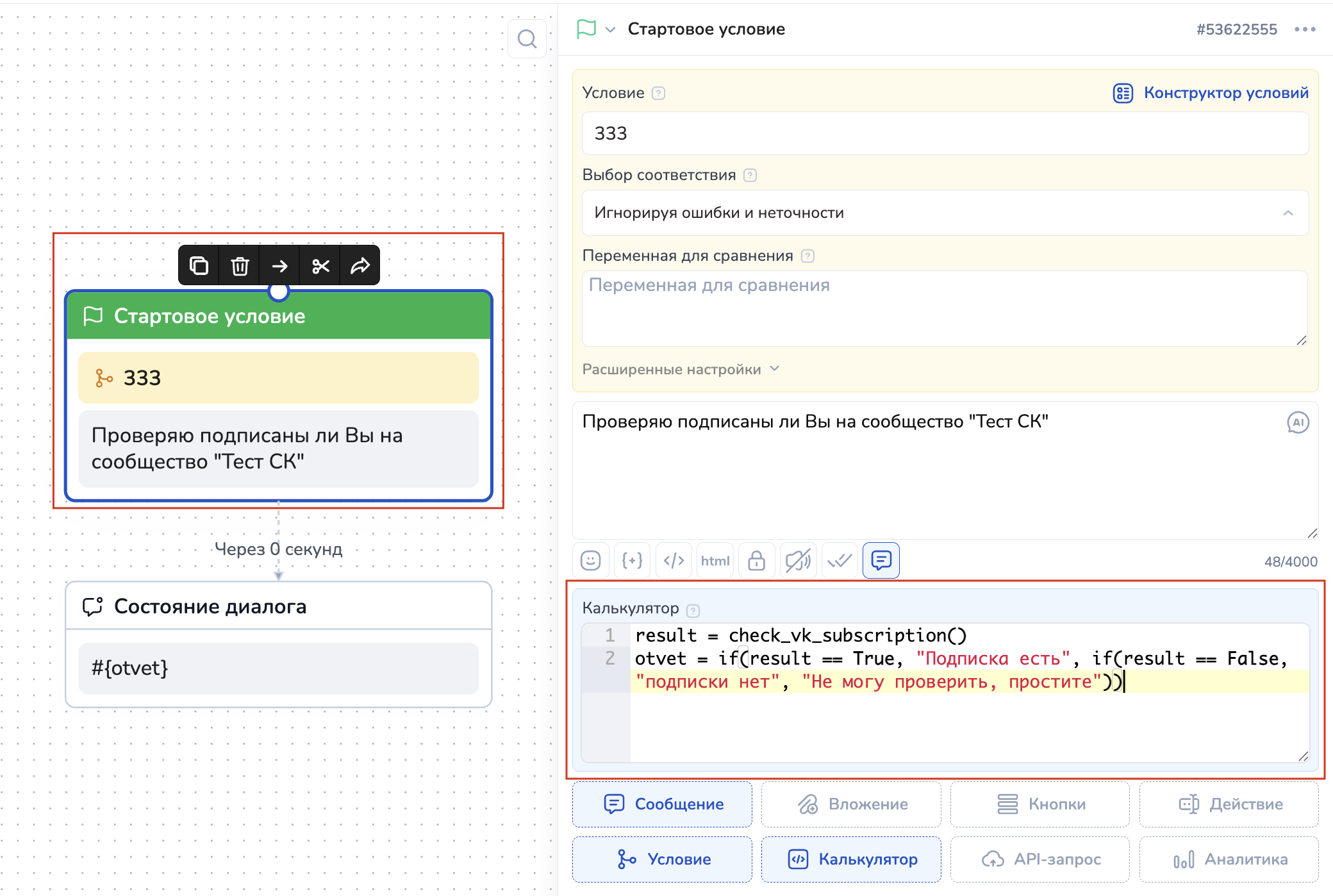1333x896 pixels.
Task: Click the scissors cut icon
Action: 320,265
